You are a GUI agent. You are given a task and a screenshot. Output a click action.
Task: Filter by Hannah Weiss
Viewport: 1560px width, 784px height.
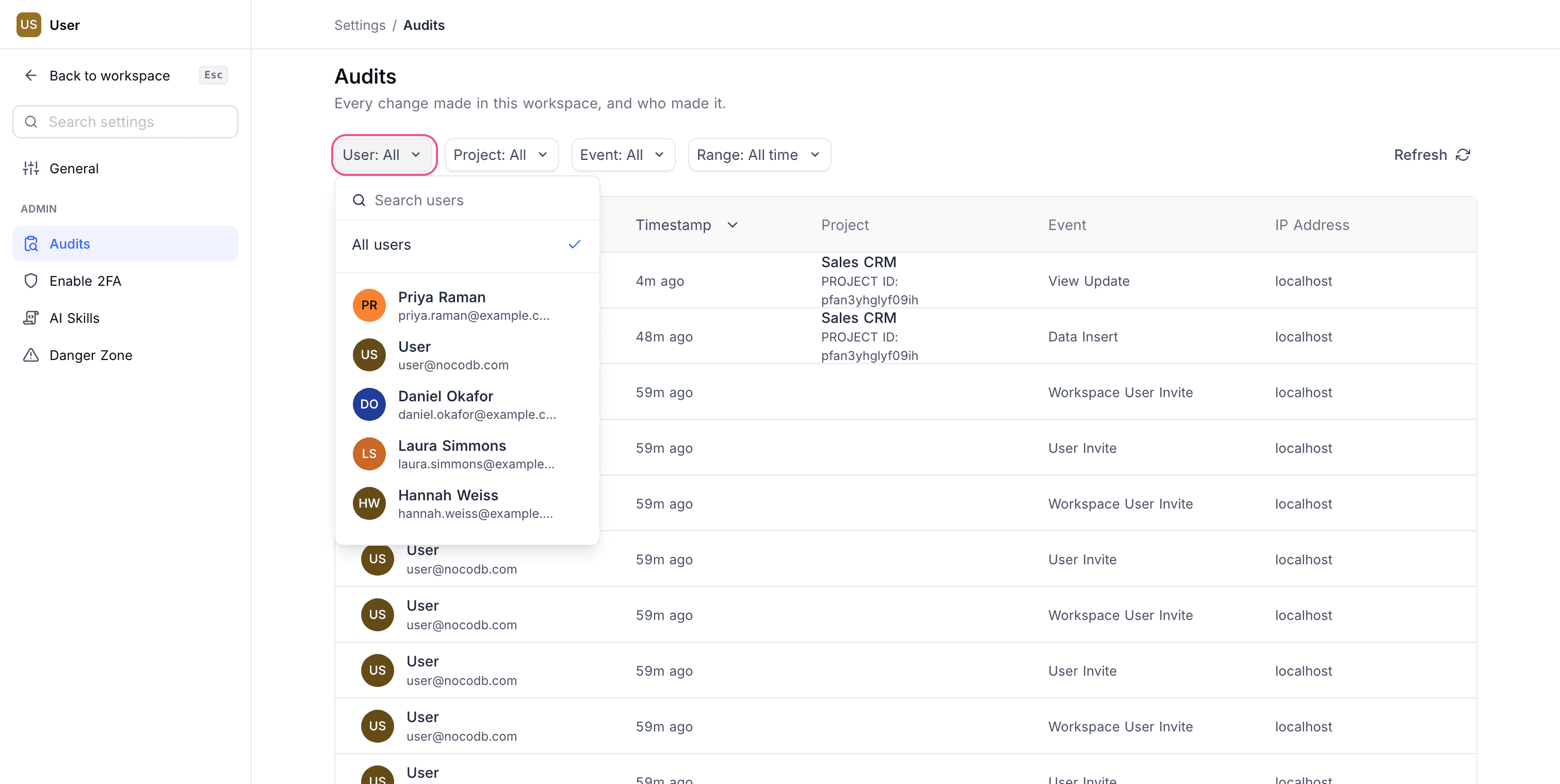click(467, 503)
